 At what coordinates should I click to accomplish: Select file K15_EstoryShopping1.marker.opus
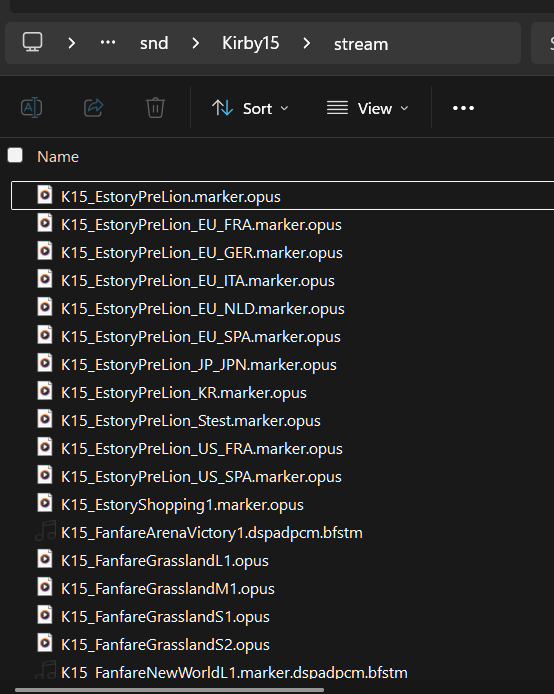(182, 505)
